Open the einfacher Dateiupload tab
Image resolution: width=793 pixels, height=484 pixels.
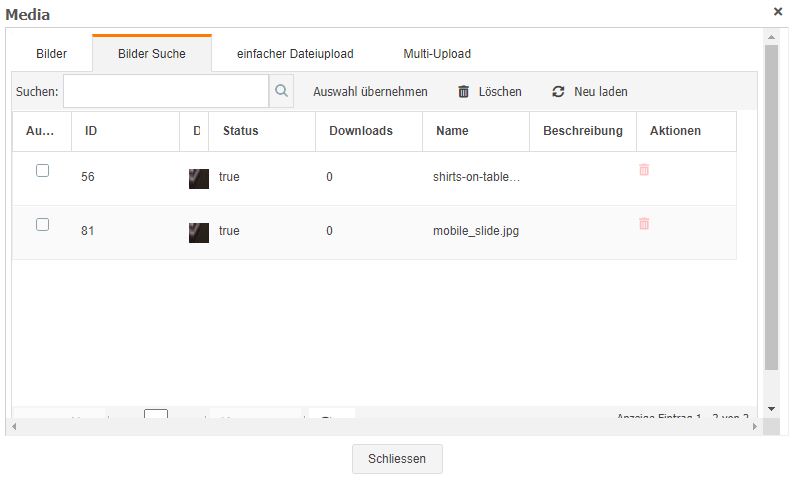coord(295,54)
